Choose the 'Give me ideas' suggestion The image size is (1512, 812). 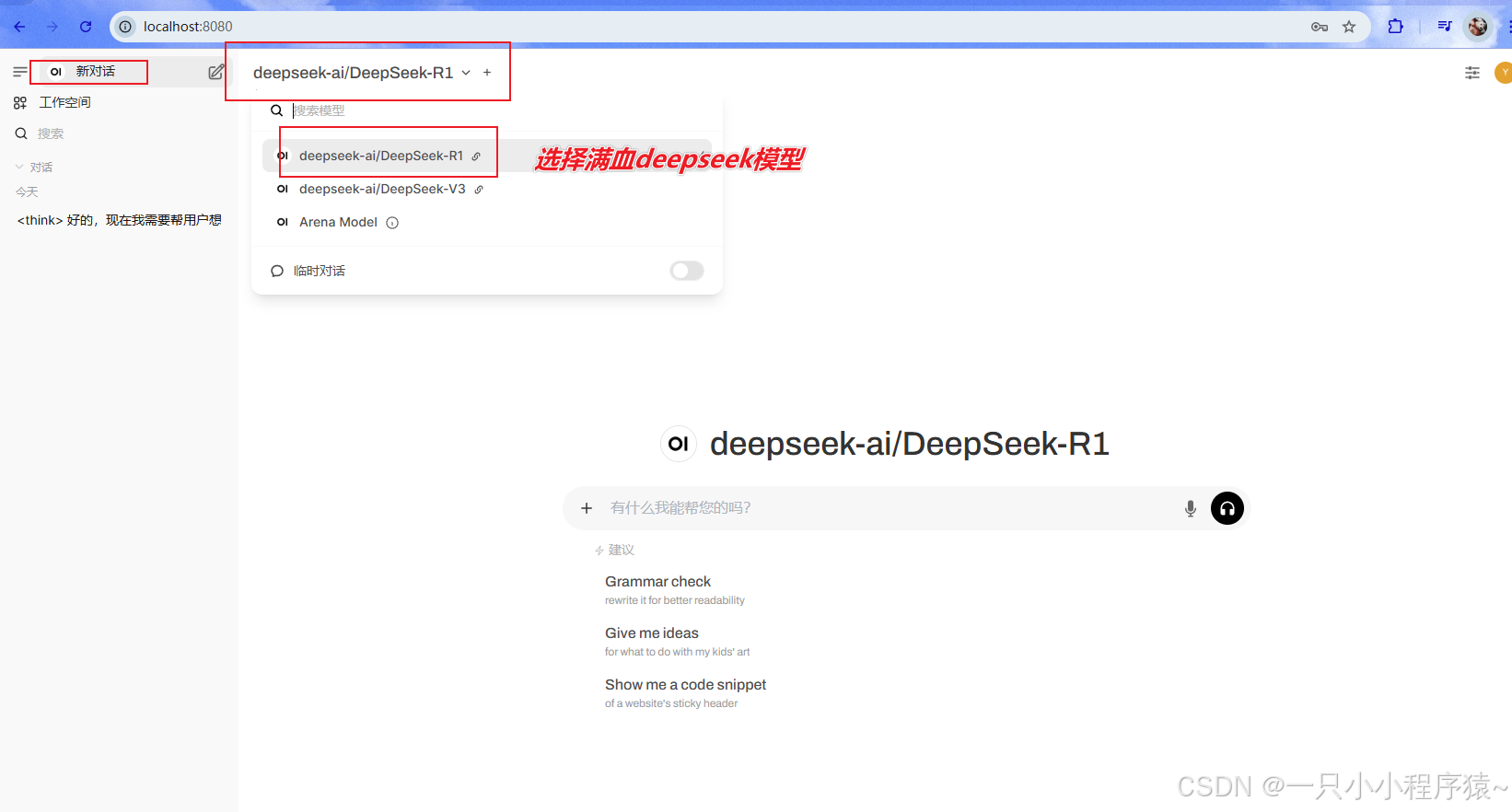coord(678,642)
